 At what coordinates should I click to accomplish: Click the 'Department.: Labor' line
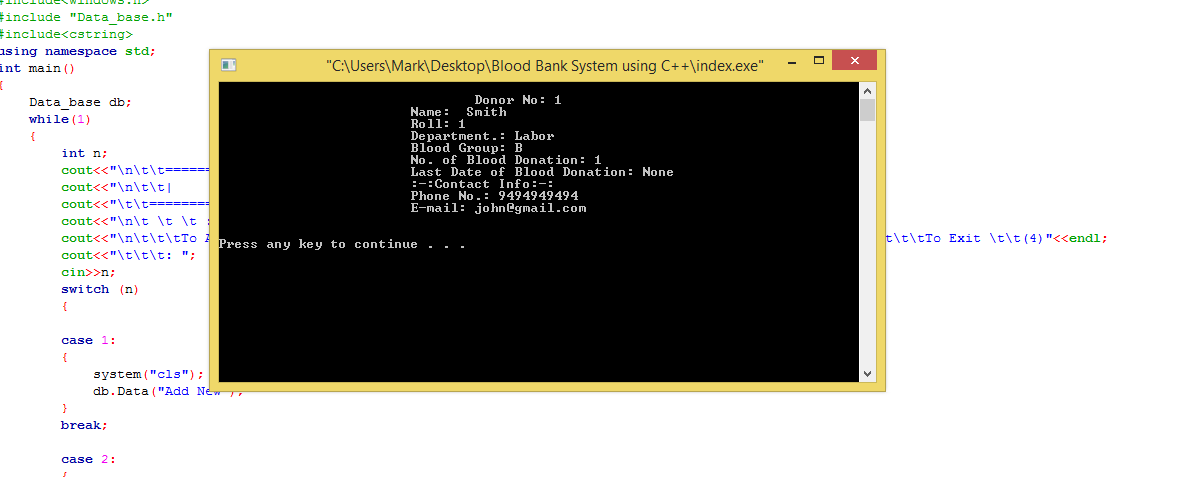coord(482,136)
